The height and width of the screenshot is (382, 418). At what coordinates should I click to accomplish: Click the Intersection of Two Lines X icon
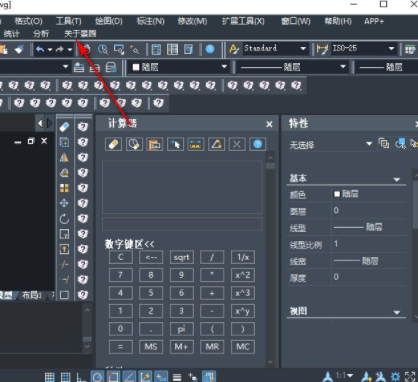click(237, 144)
